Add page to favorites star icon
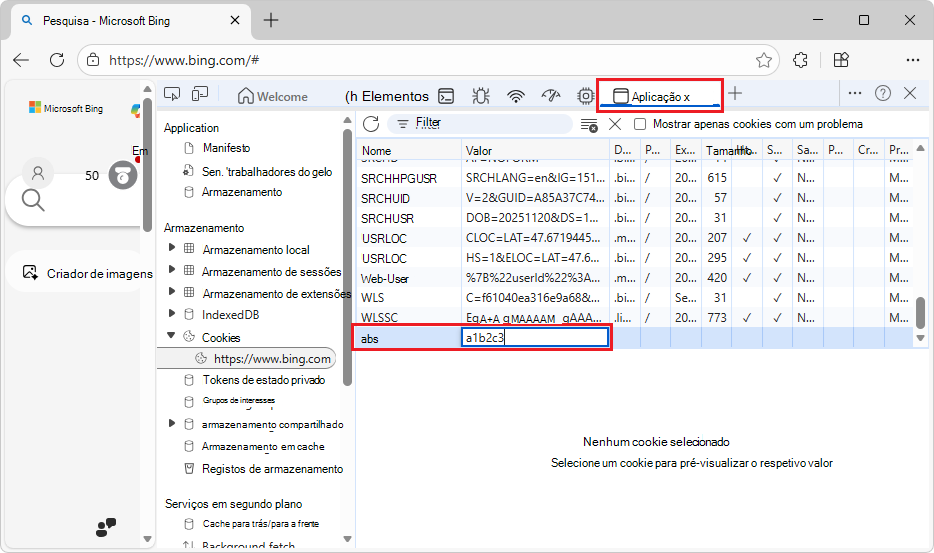934x553 pixels. [764, 60]
